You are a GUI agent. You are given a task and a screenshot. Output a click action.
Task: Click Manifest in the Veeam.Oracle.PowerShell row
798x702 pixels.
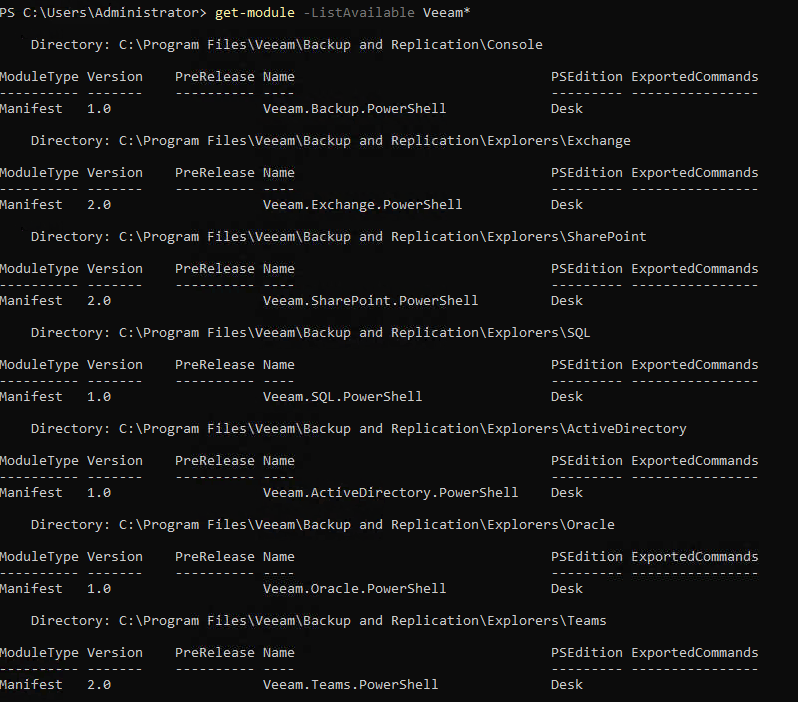pos(31,588)
